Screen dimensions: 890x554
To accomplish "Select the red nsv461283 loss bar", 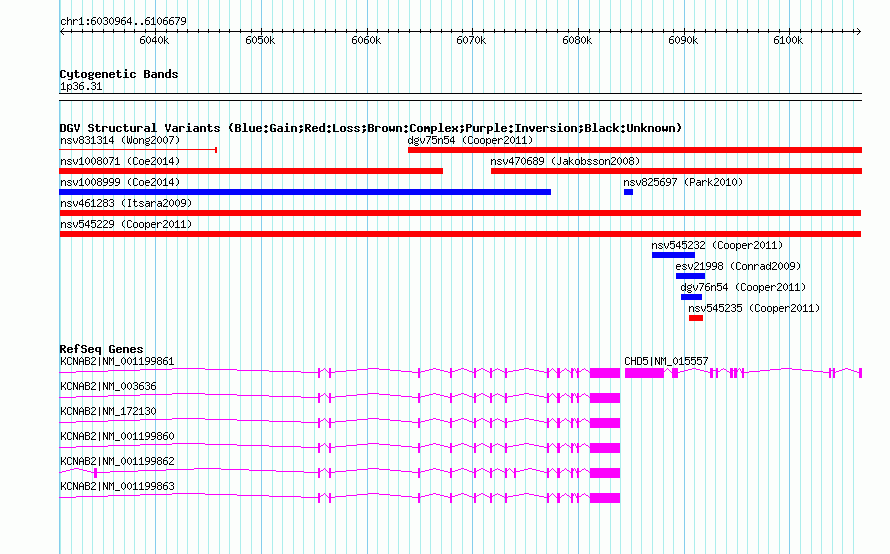I will (x=460, y=213).
